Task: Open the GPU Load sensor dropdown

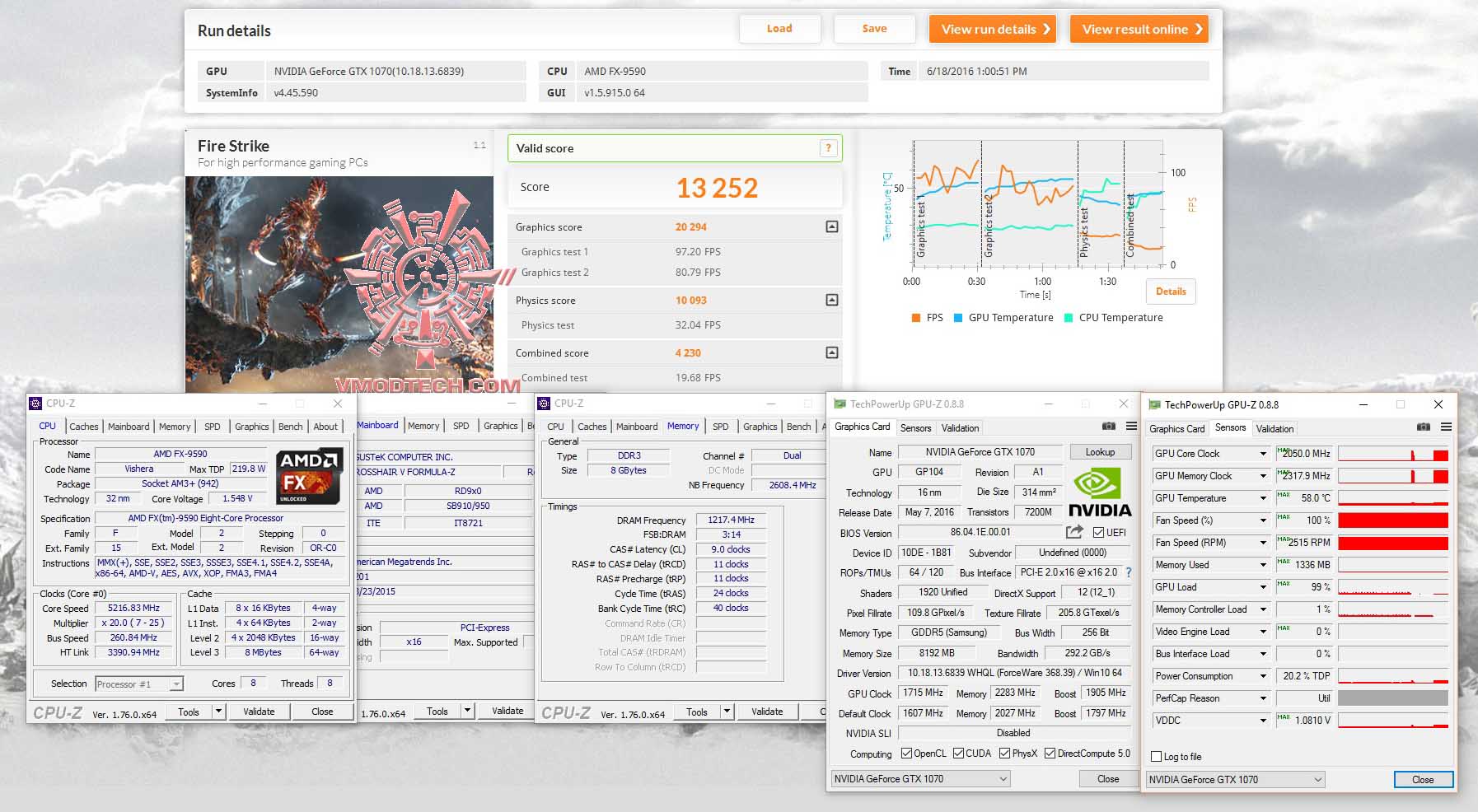Action: (1263, 587)
